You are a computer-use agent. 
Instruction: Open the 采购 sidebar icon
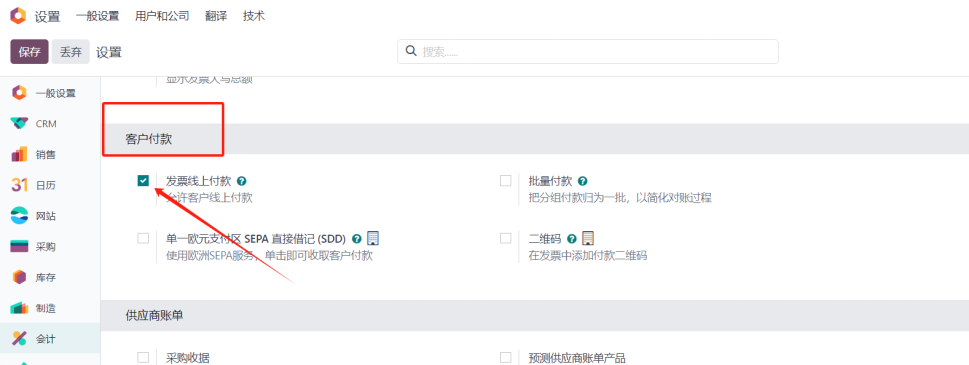[x=19, y=246]
